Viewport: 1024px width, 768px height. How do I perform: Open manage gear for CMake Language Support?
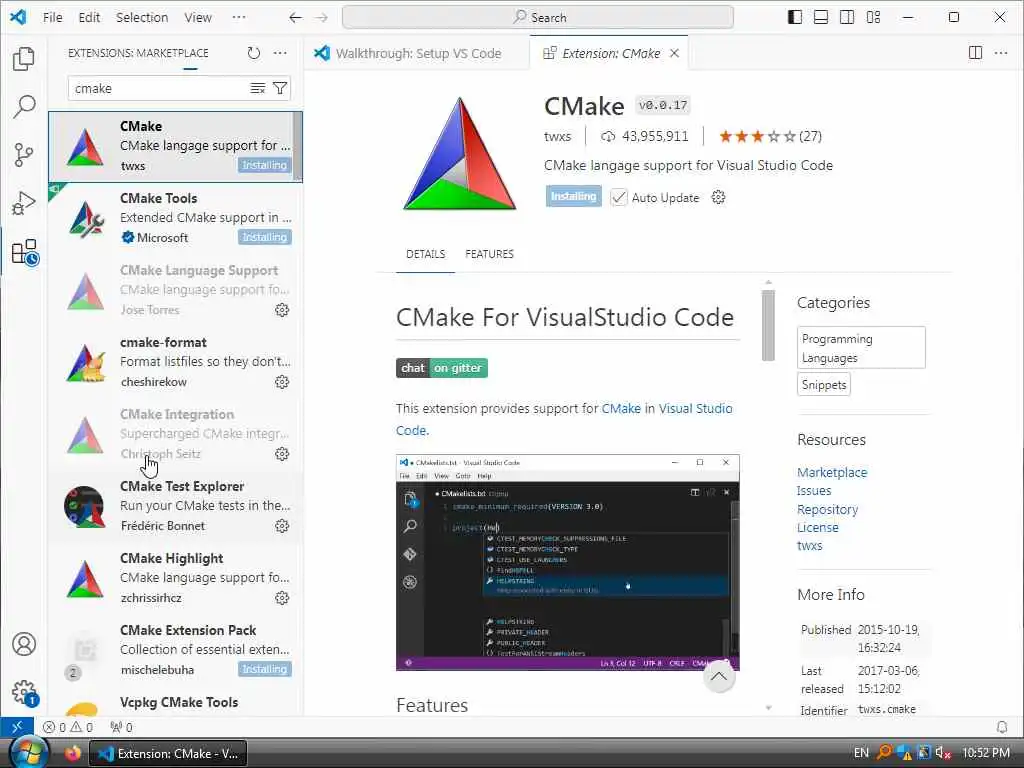click(282, 310)
